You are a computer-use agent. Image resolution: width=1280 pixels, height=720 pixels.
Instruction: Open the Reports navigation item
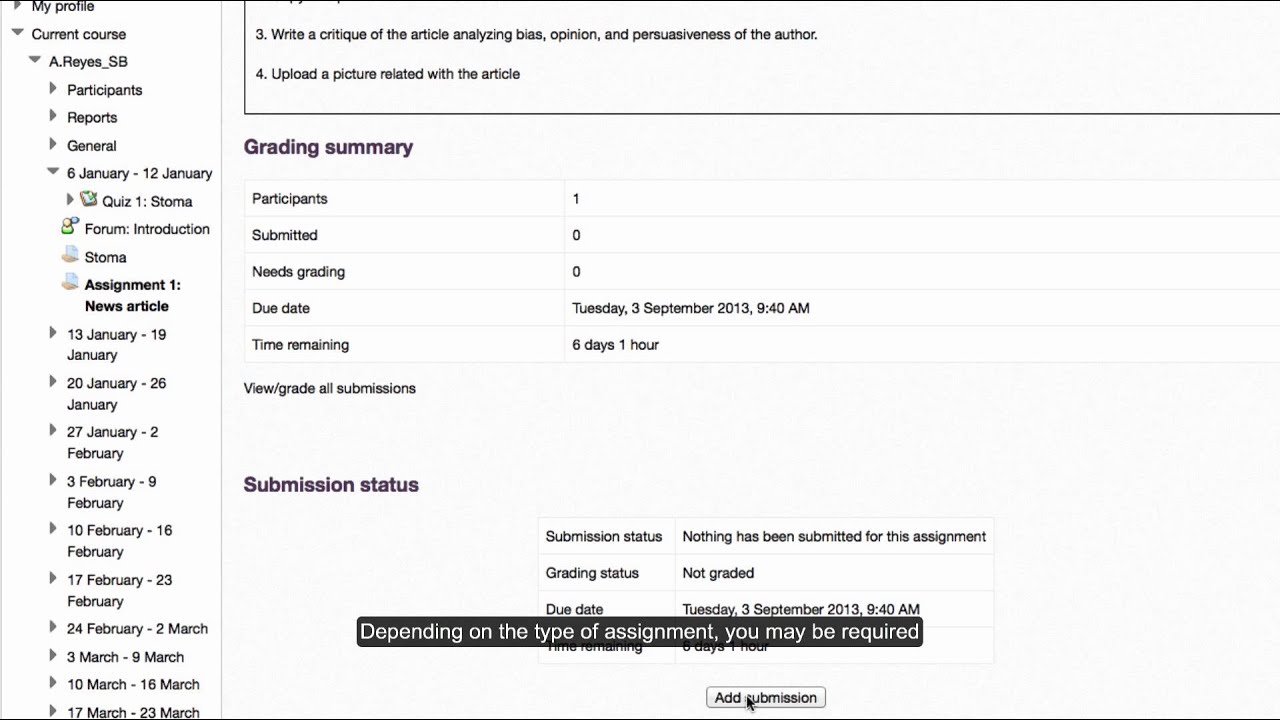coord(92,118)
